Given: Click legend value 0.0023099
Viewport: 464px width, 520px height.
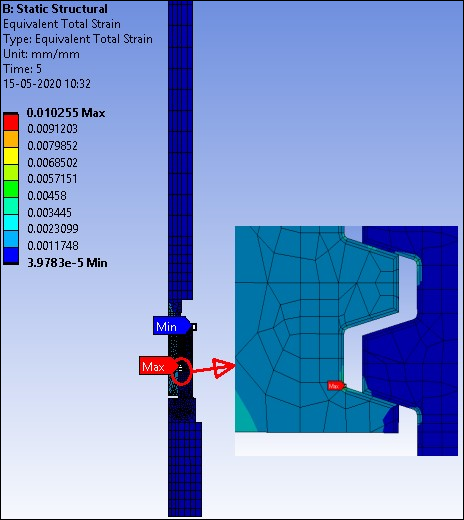Looking at the screenshot, I should pyautogui.click(x=53, y=229).
